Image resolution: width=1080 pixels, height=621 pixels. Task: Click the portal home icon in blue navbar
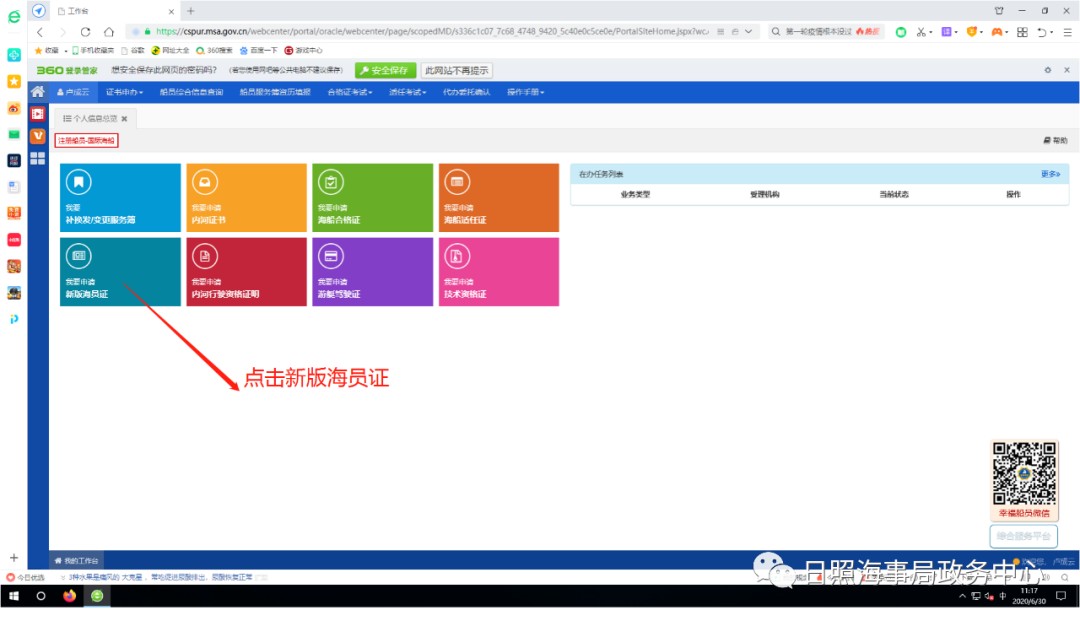point(38,92)
